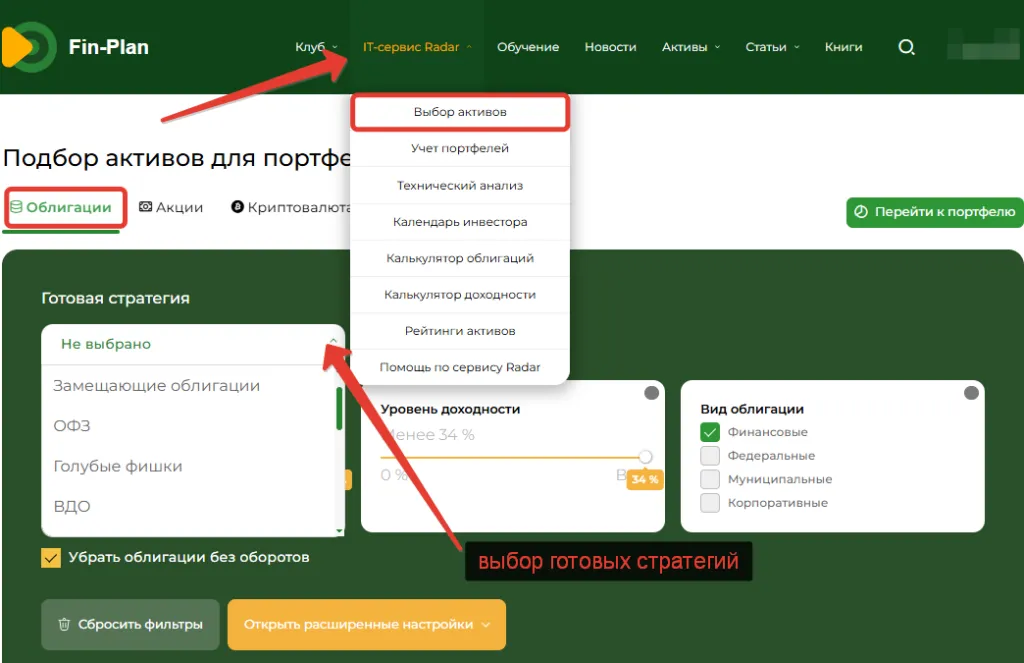Viewport: 1024px width, 663px height.
Task: Open site search with the magnifier icon
Action: tap(906, 46)
